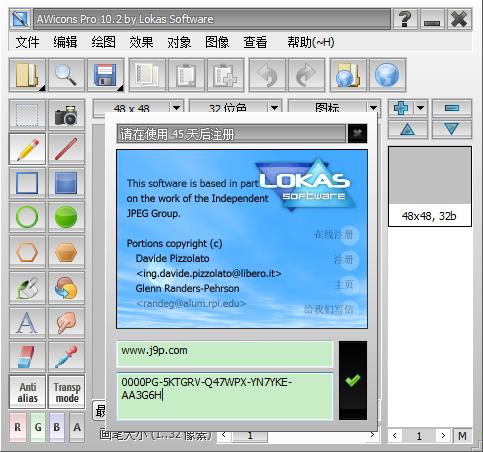The width and height of the screenshot is (483, 452).
Task: Open the folder button's corner dropdown arrow
Action: (x=42, y=88)
